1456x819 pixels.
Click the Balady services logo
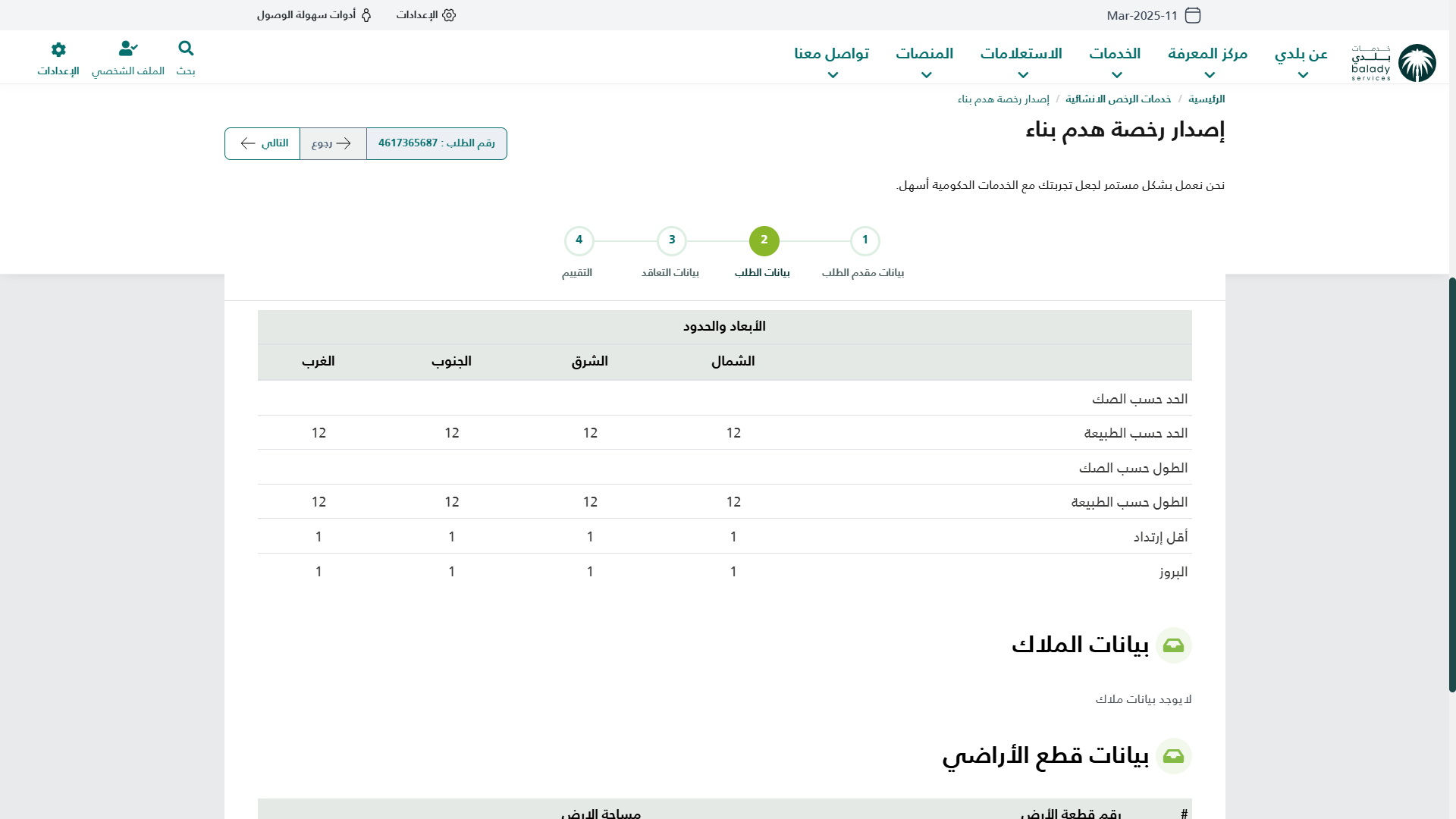1394,62
